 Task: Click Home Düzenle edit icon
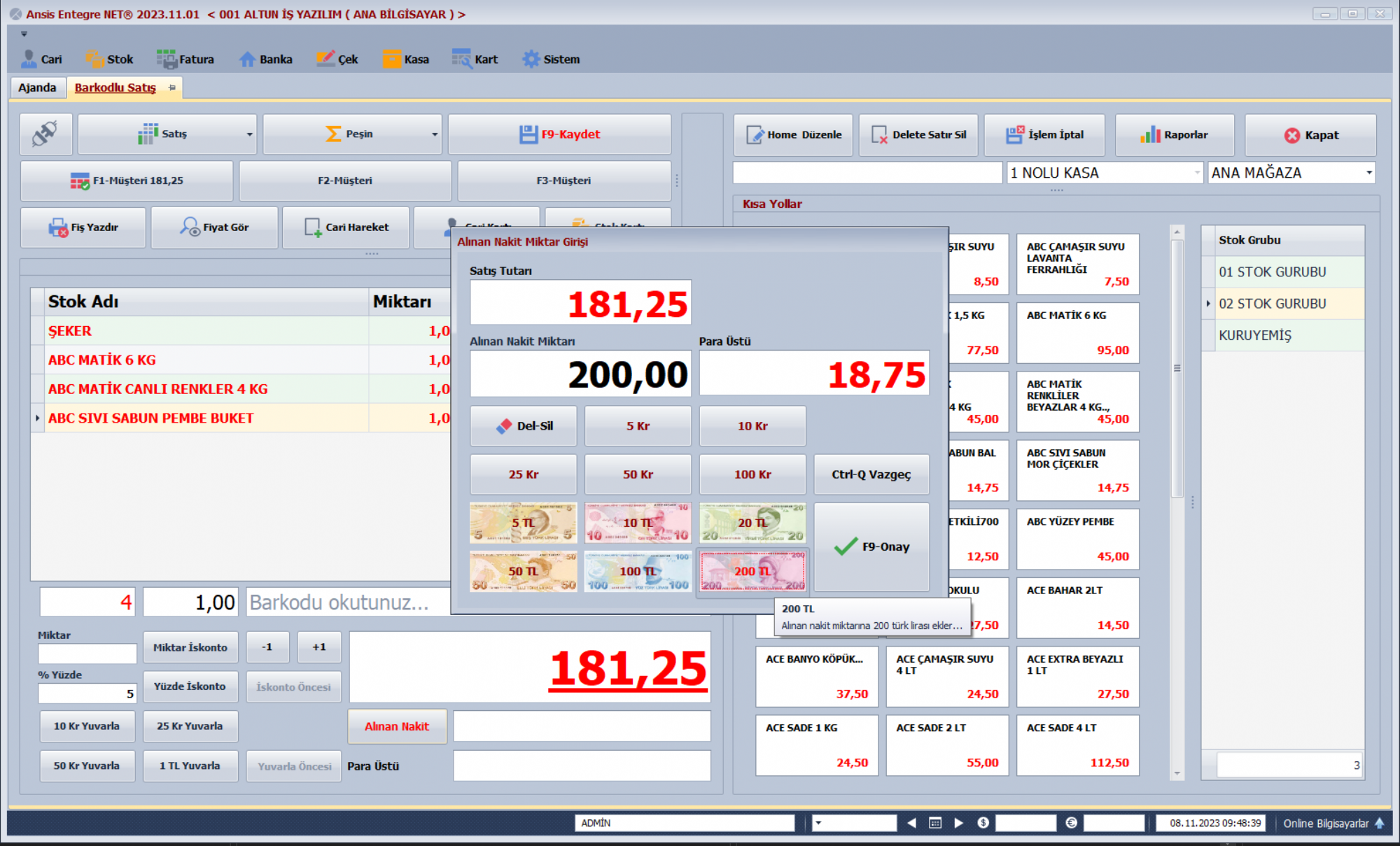click(755, 134)
